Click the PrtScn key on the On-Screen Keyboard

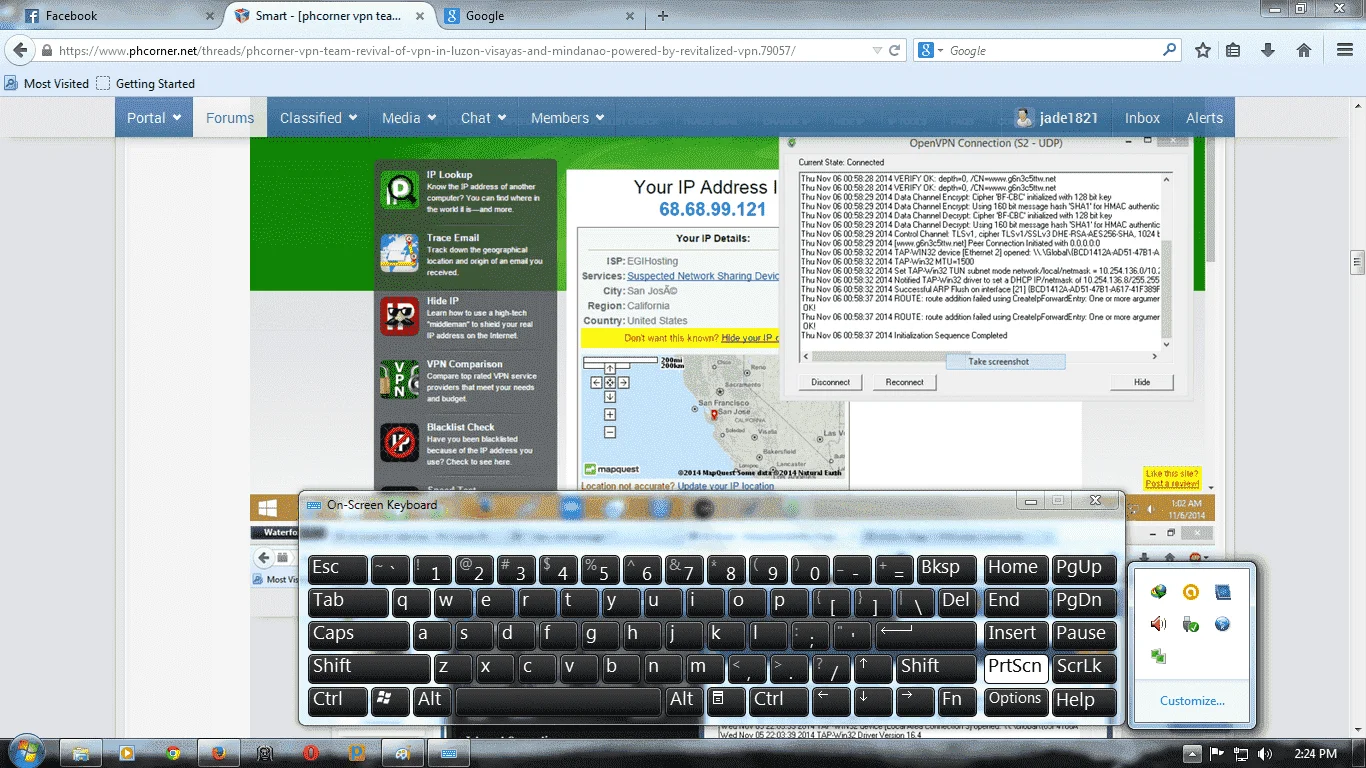tap(1015, 668)
